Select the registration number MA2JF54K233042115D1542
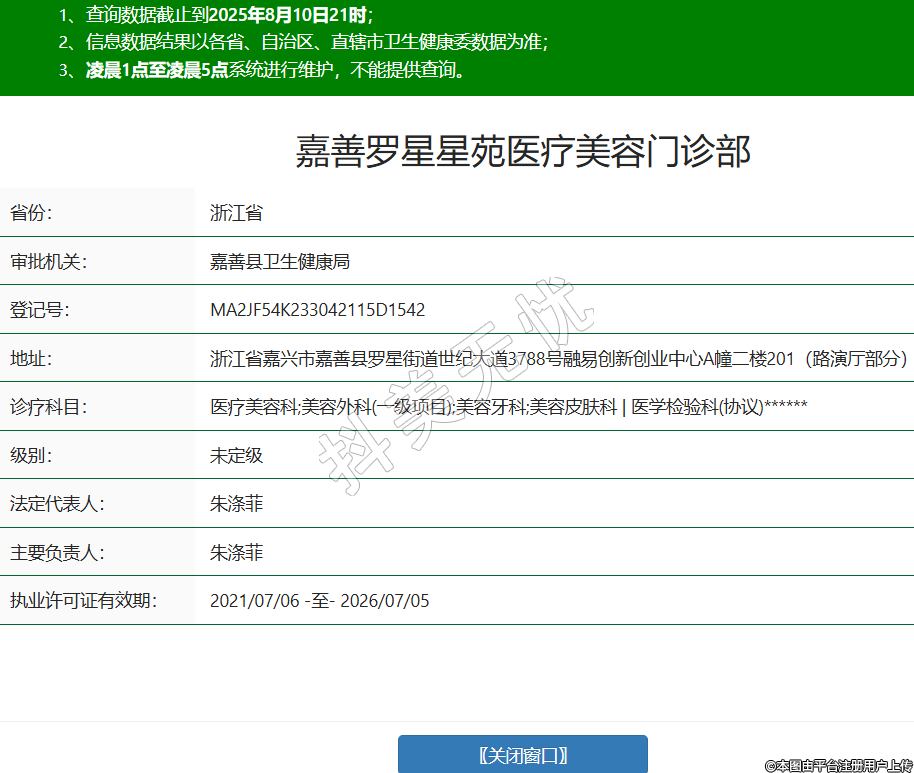 pyautogui.click(x=317, y=310)
